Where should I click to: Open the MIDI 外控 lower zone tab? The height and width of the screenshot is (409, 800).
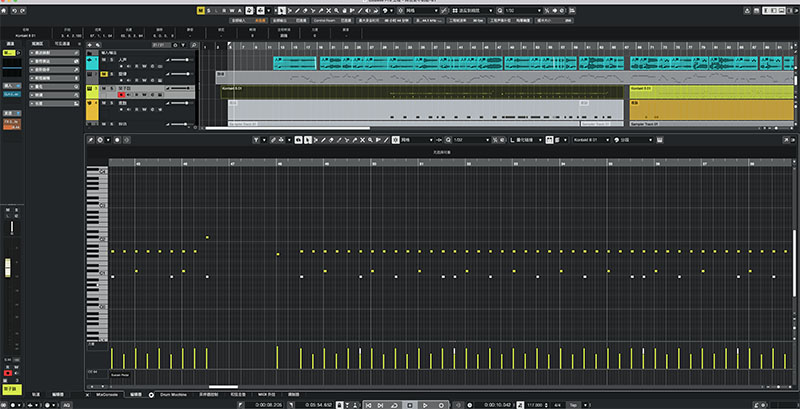pos(266,395)
